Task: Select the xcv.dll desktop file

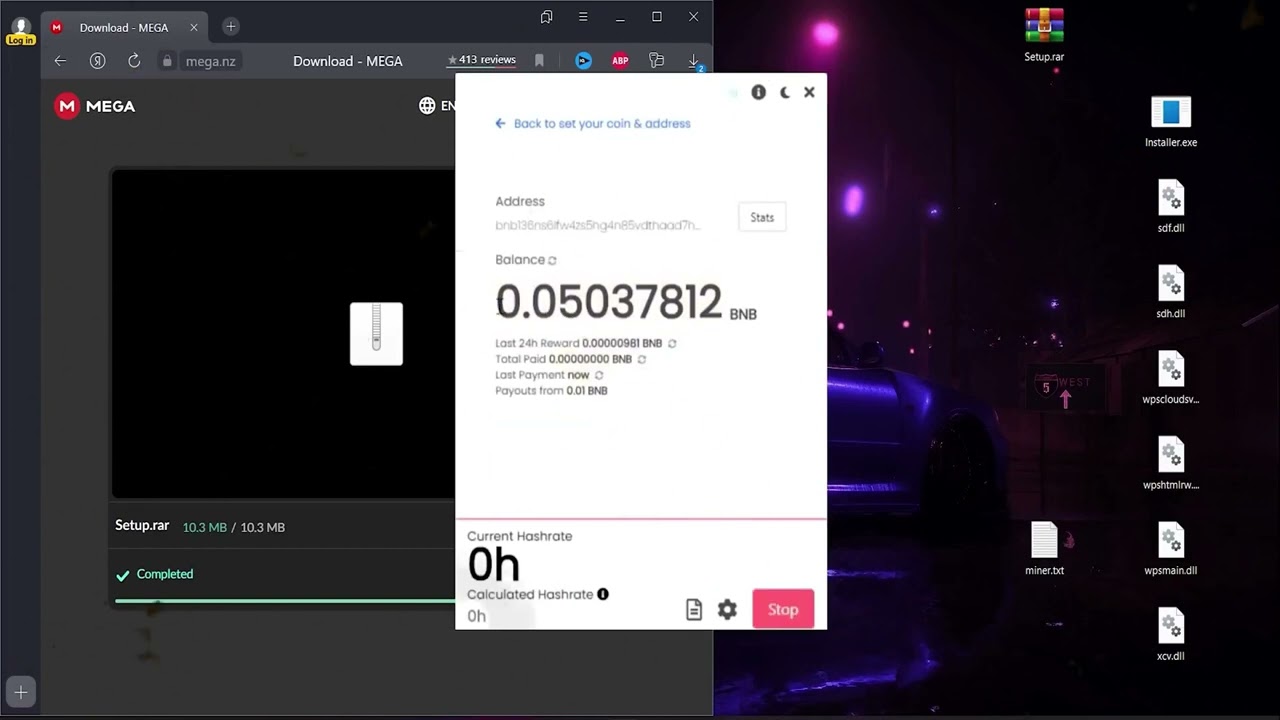Action: tap(1171, 635)
